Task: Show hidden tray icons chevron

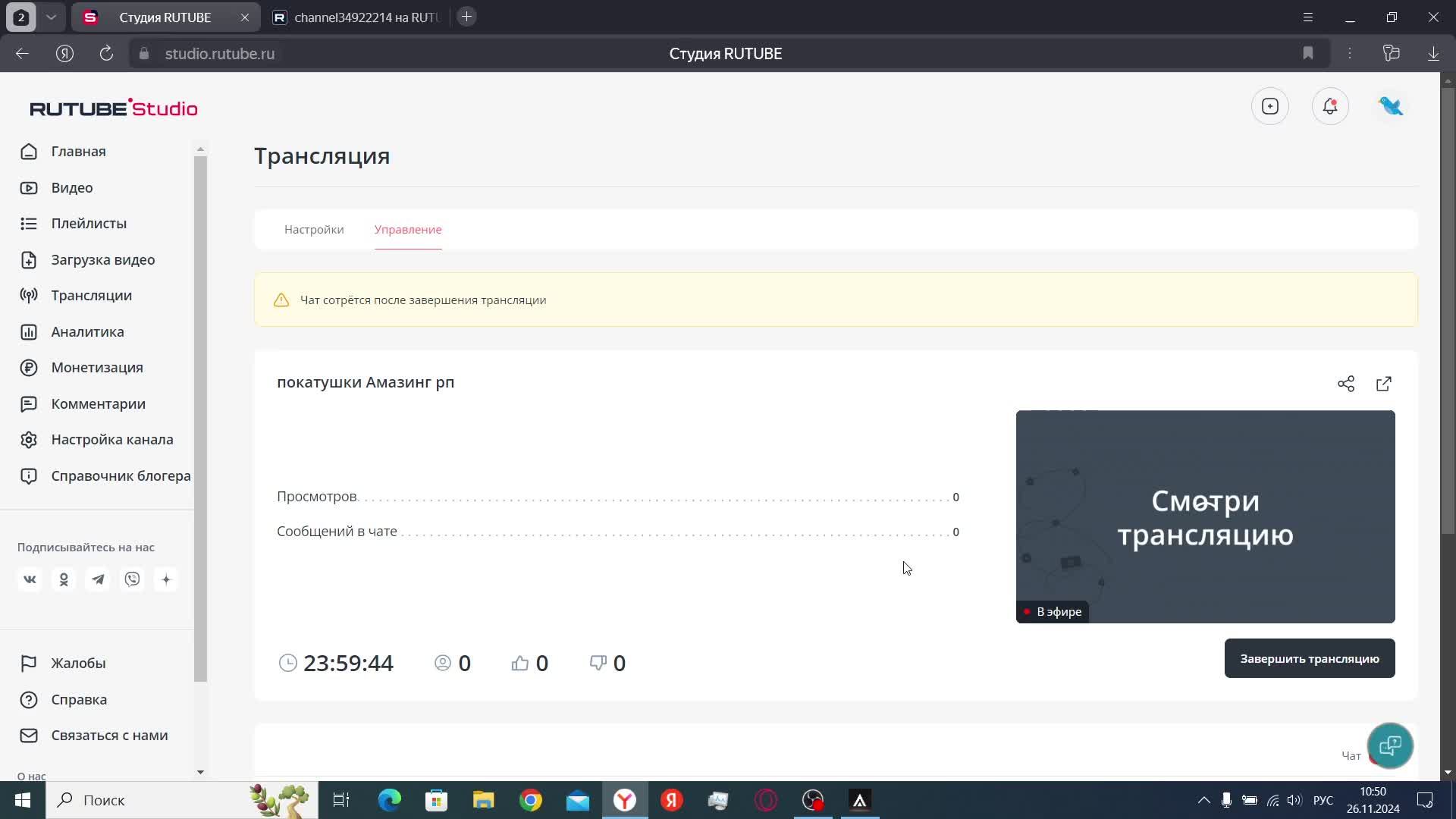Action: tap(1203, 800)
